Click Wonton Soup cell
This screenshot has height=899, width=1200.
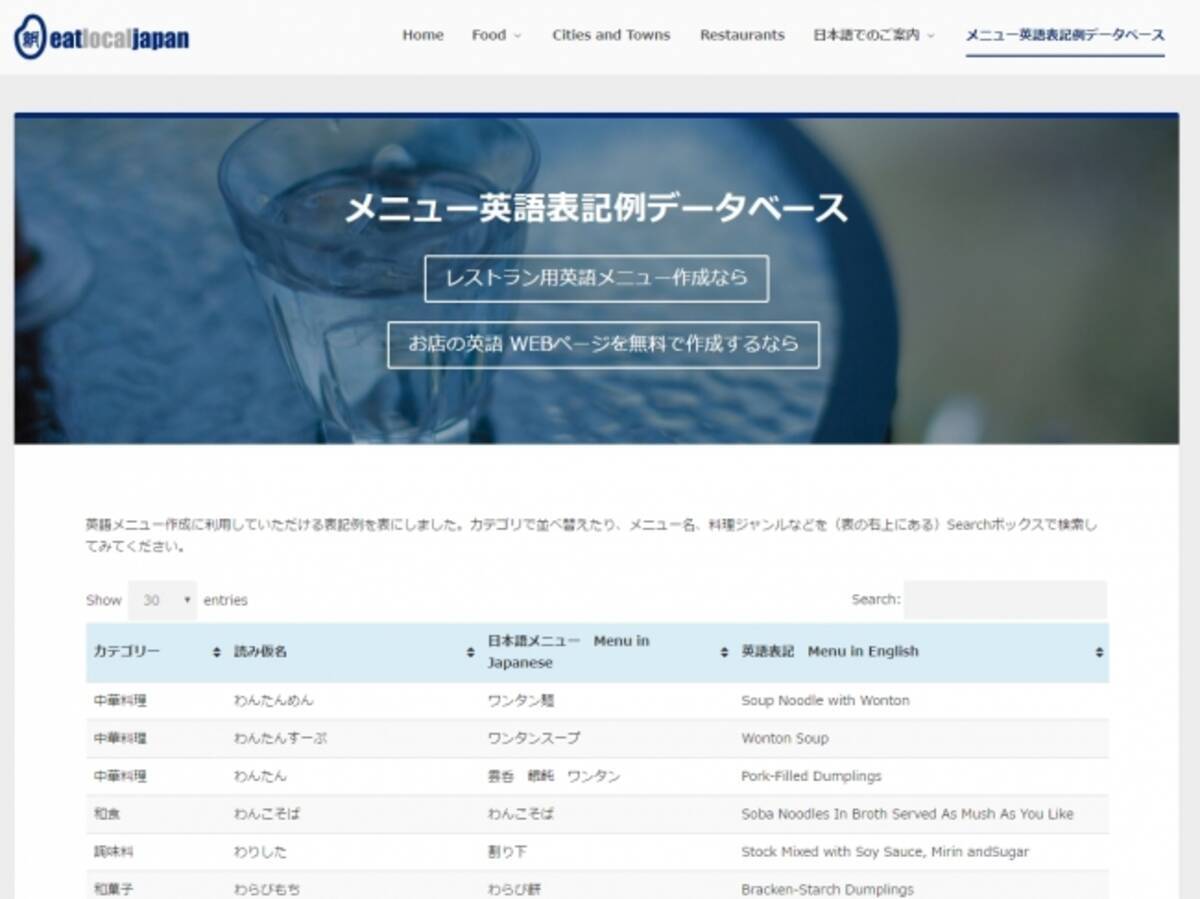click(x=784, y=739)
